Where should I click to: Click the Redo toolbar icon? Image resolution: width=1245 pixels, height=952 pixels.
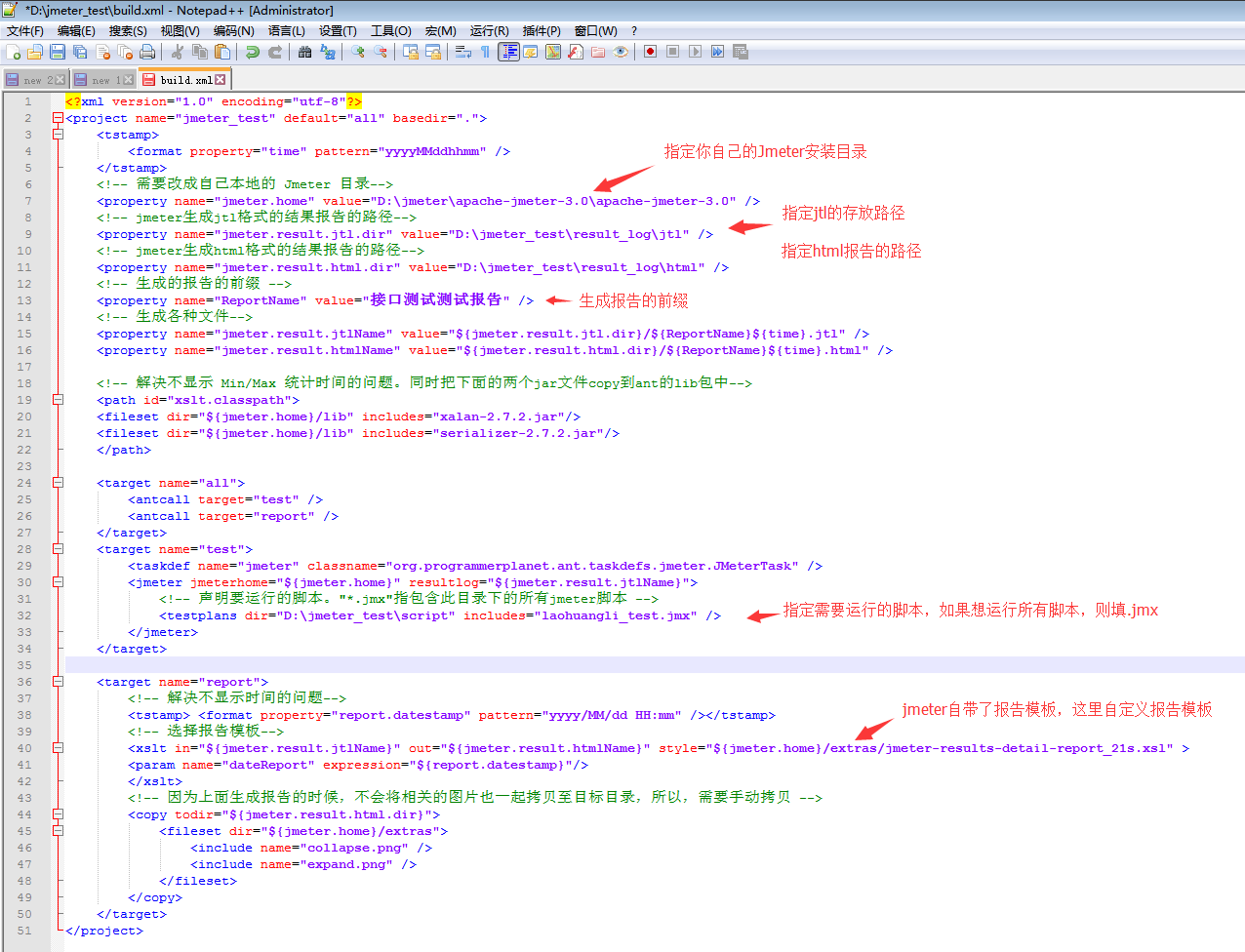275,52
